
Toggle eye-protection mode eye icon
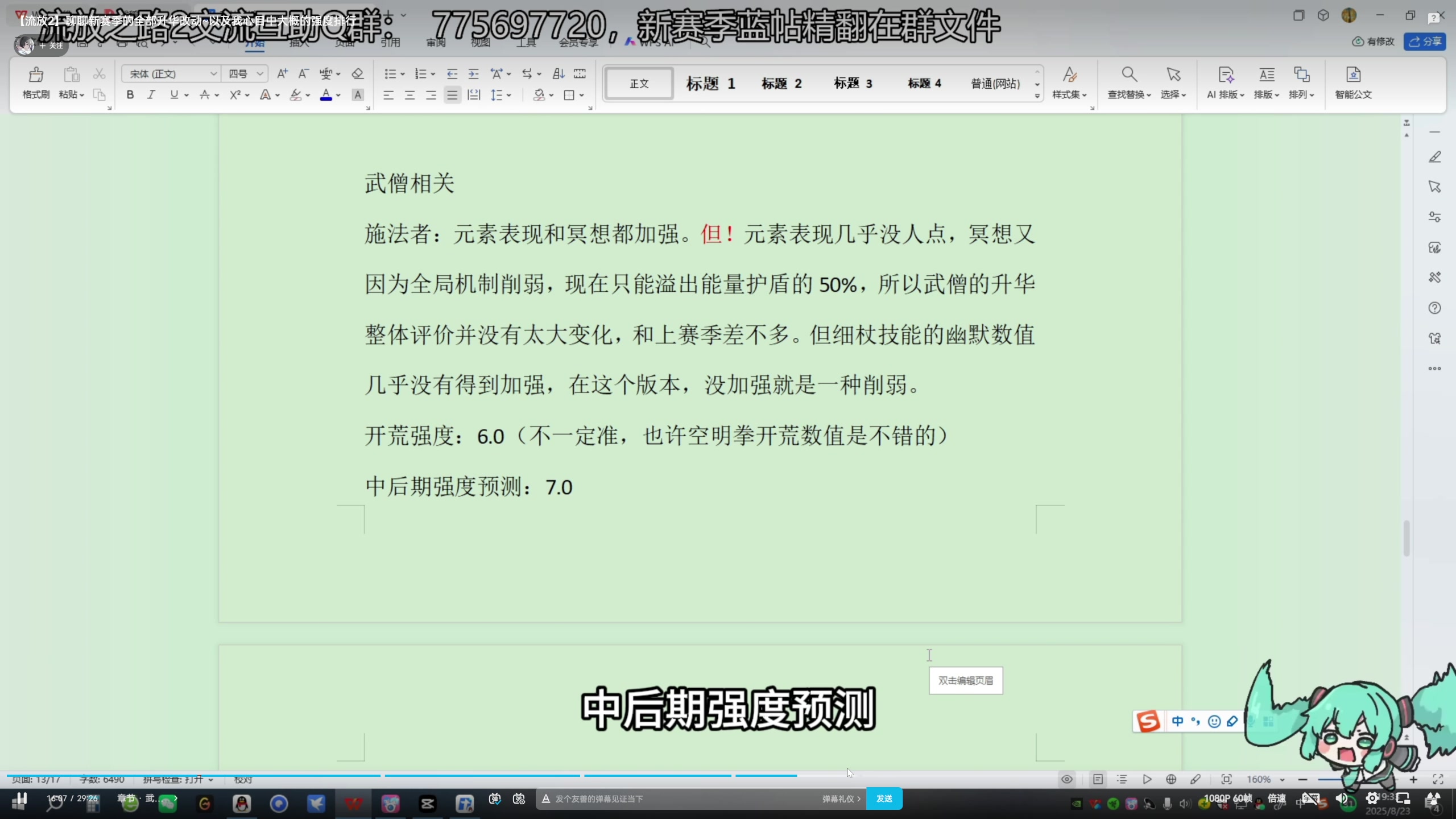(1067, 779)
